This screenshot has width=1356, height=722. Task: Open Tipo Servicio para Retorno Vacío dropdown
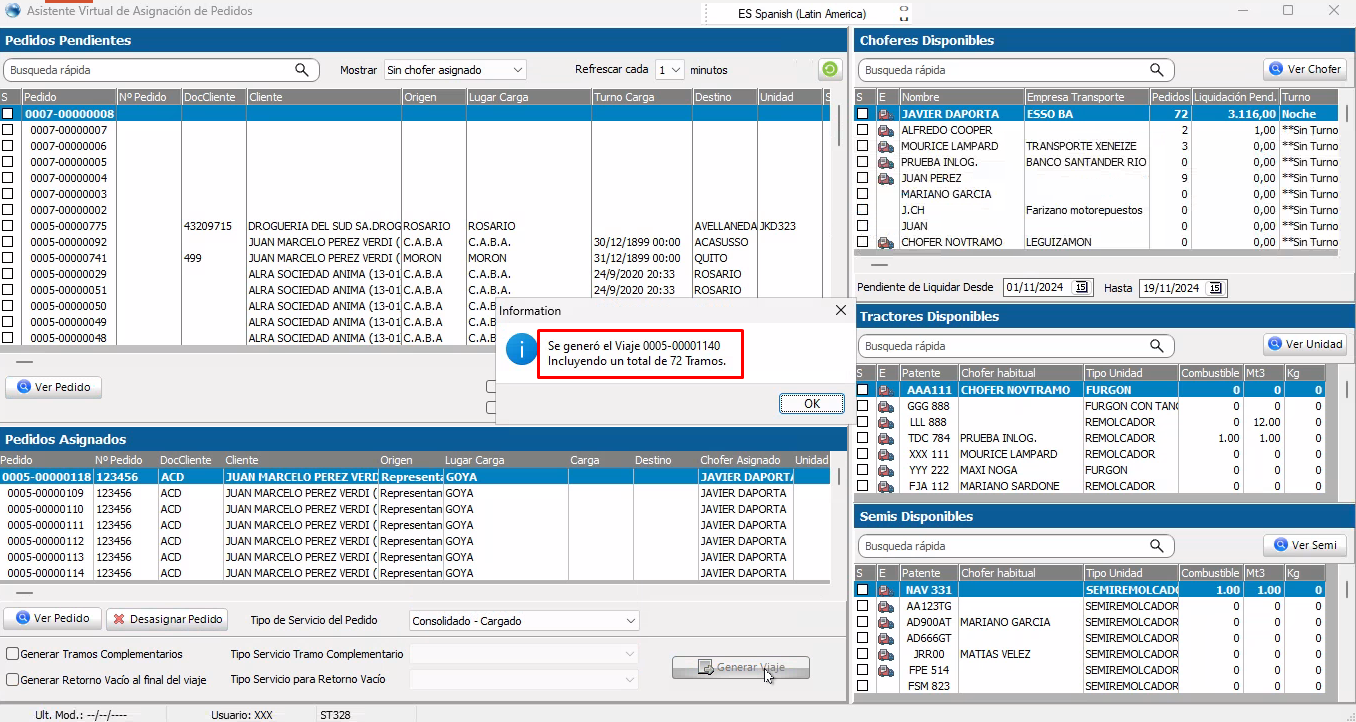click(524, 679)
